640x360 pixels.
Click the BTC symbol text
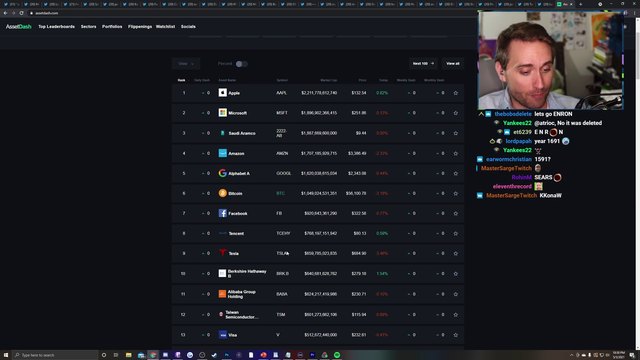coord(280,193)
